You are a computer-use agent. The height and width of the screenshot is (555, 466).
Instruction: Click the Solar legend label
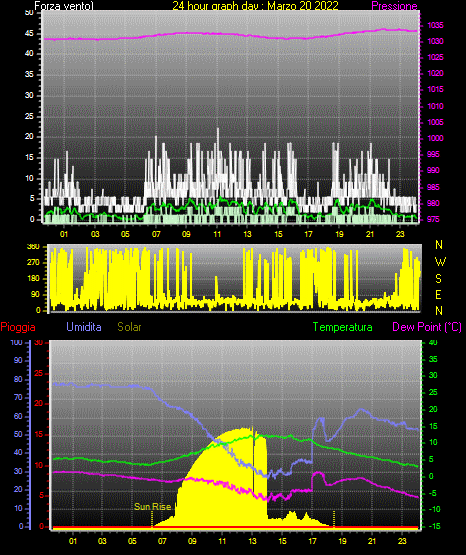[x=129, y=327]
